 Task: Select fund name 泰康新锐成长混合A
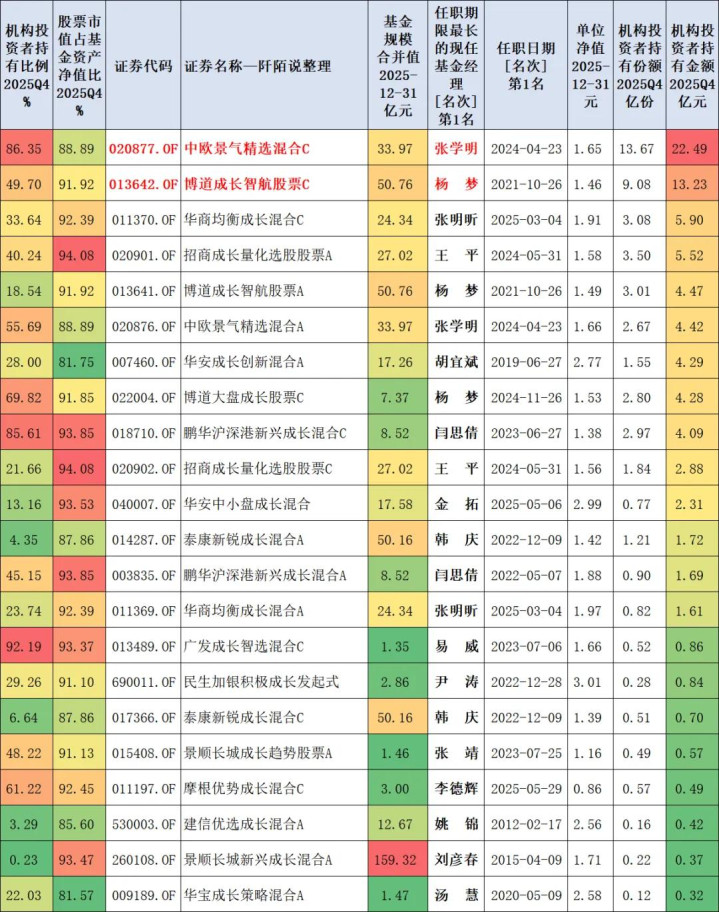244,540
